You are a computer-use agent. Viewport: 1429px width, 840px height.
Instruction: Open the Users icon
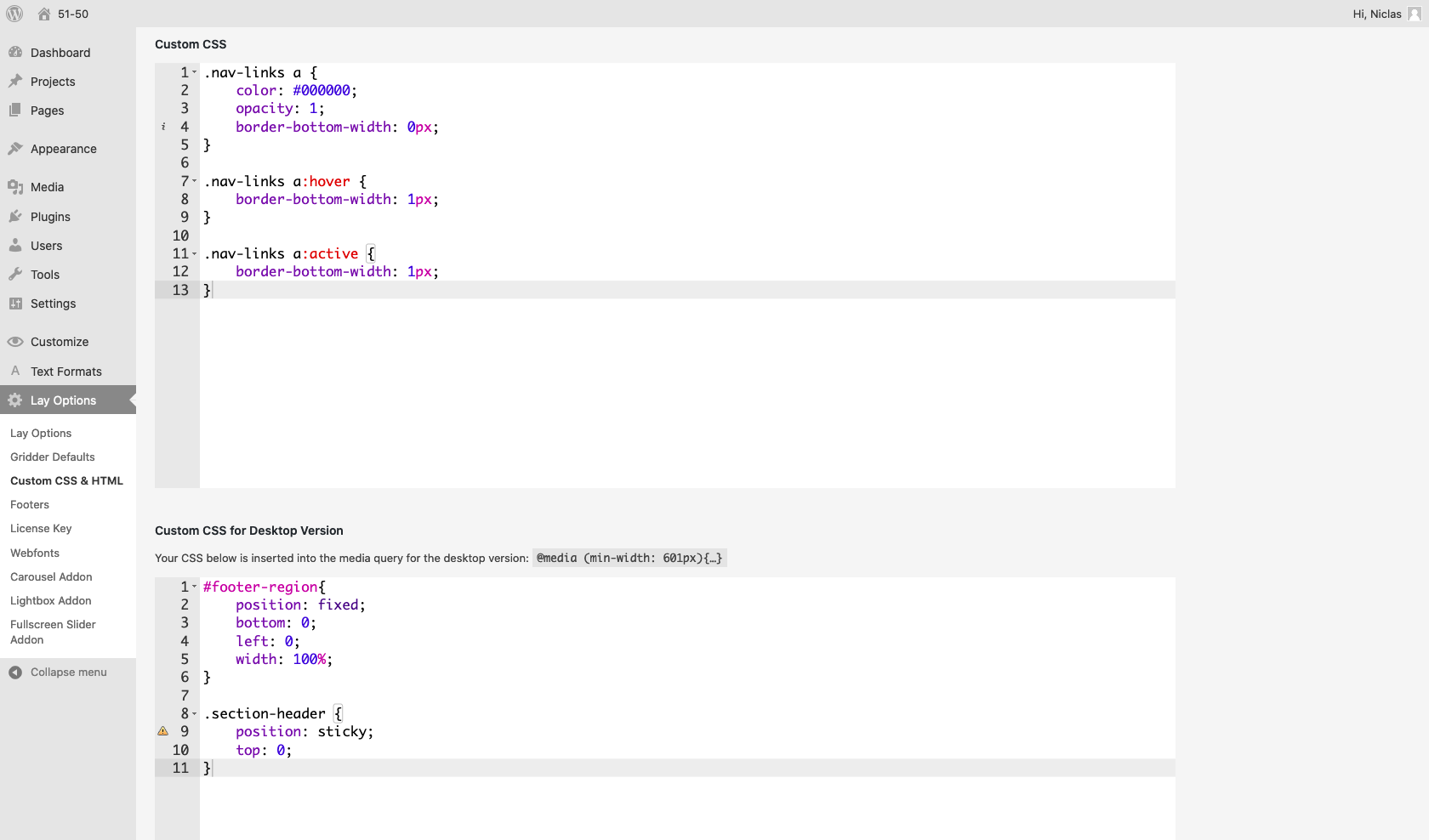(16, 245)
